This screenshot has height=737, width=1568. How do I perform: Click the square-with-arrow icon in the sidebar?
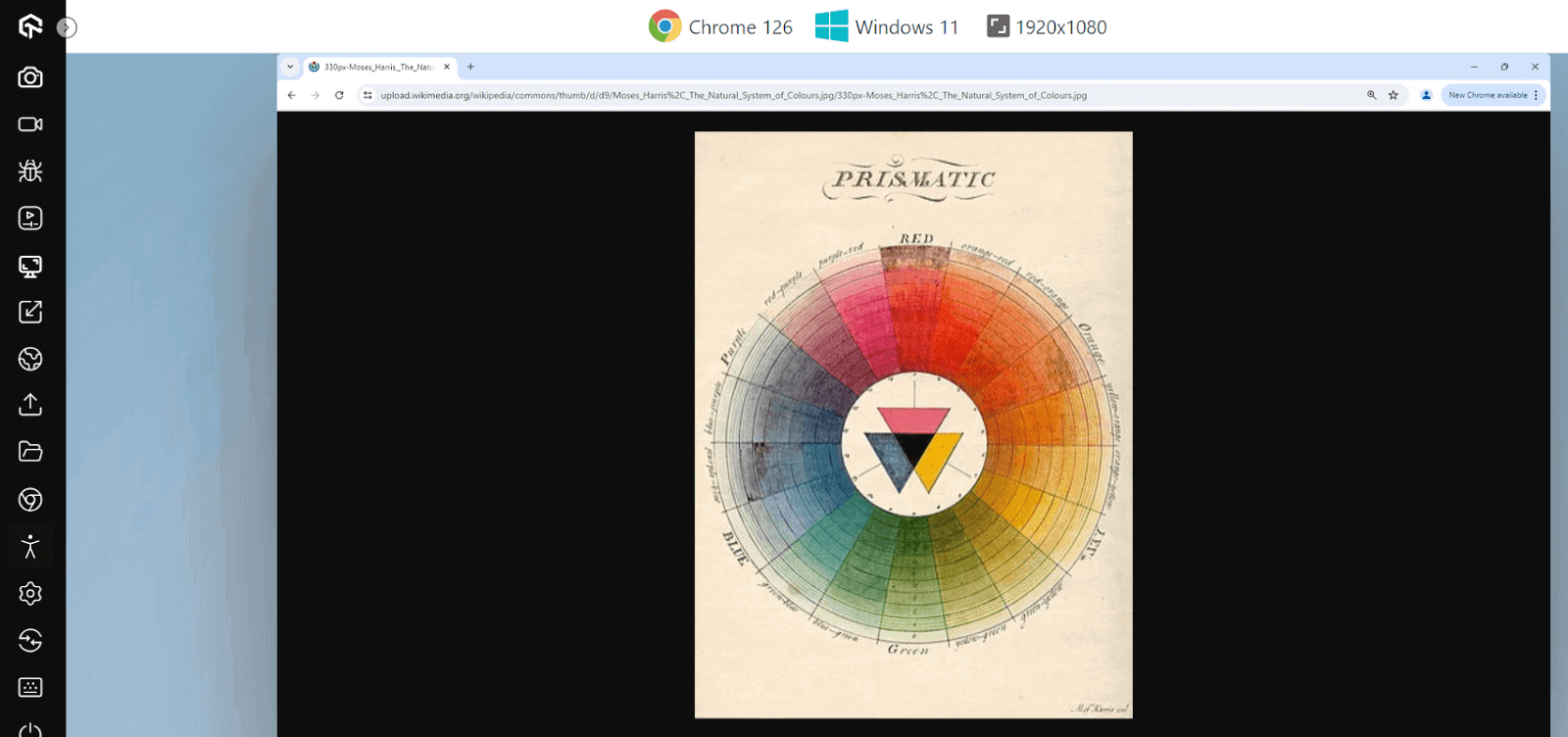(x=30, y=312)
